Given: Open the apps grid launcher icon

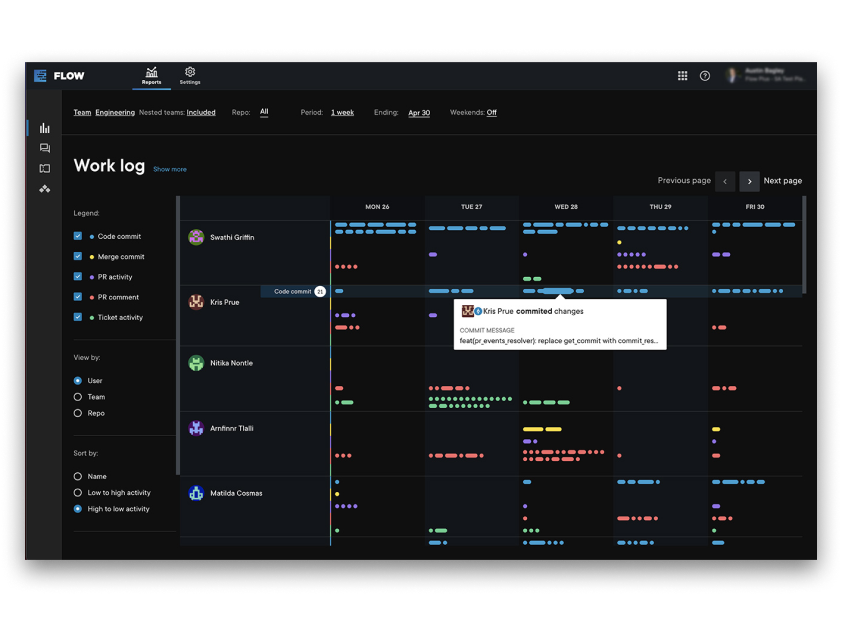Looking at the screenshot, I should click(x=683, y=76).
